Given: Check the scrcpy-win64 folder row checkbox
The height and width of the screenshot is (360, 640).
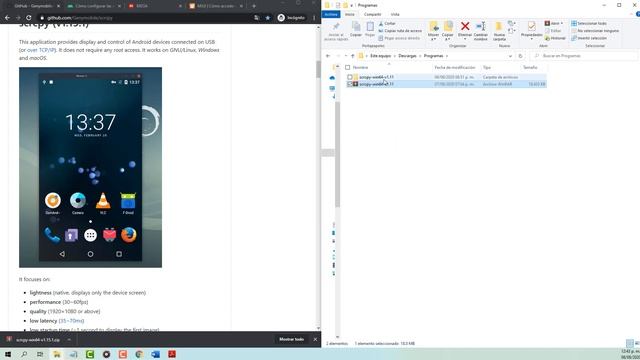Looking at the screenshot, I should click(x=350, y=77).
